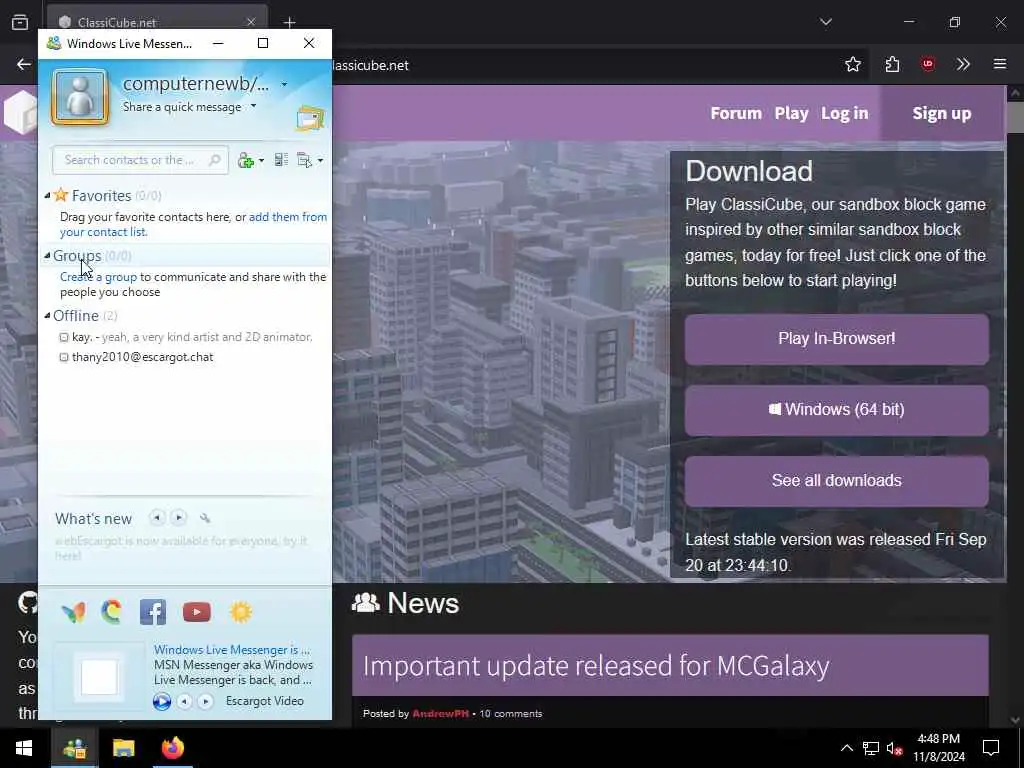Click the Windows (64 bit) download button

(837, 410)
